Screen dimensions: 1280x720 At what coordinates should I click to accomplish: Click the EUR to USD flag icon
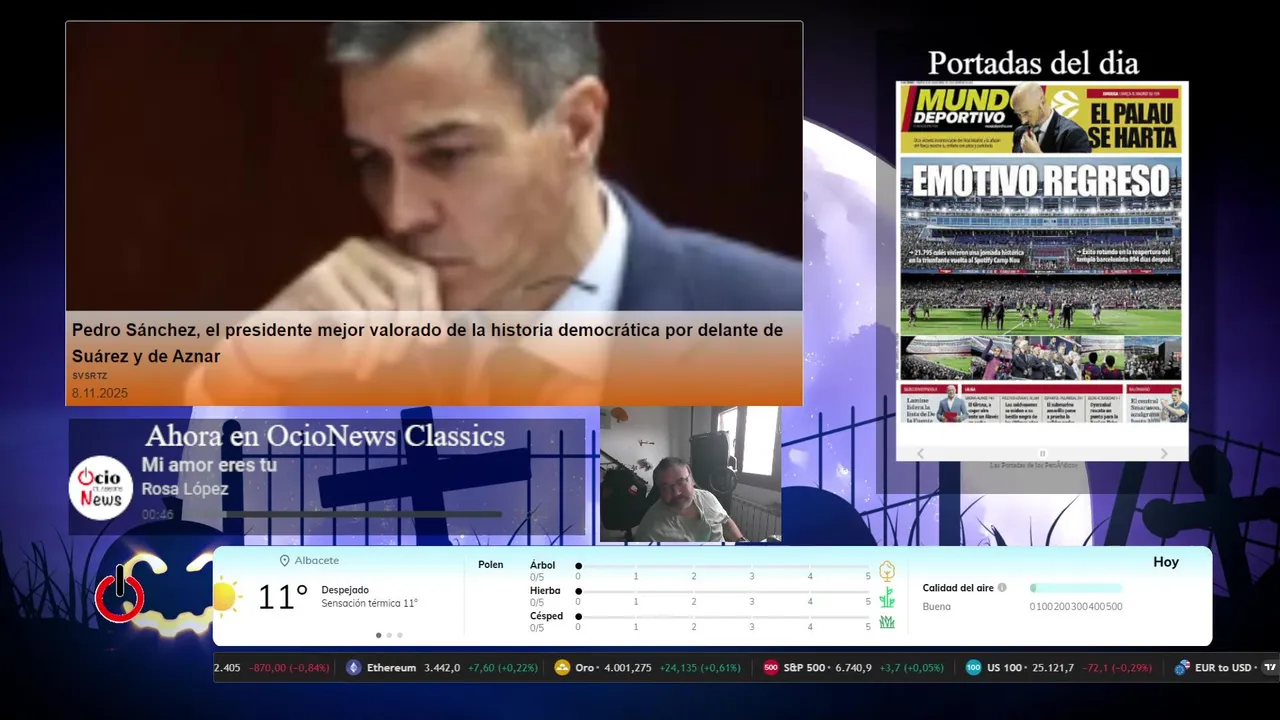pos(1182,668)
